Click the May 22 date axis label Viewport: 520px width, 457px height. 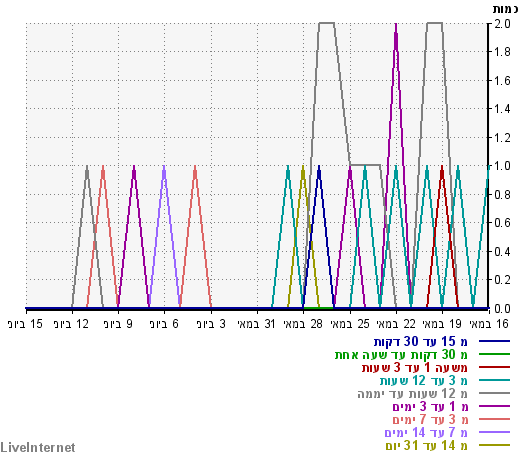click(396, 324)
